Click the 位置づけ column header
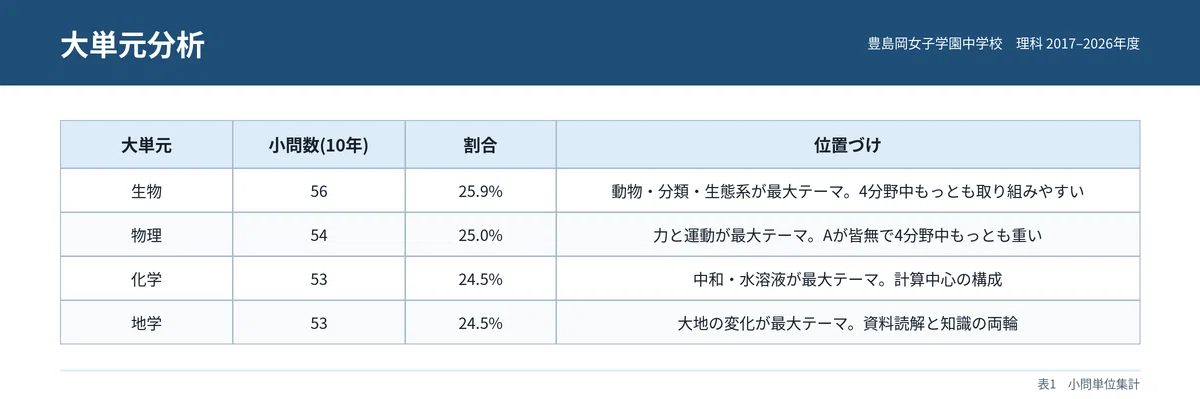Viewport: 1200px width, 399px height. 848,145
